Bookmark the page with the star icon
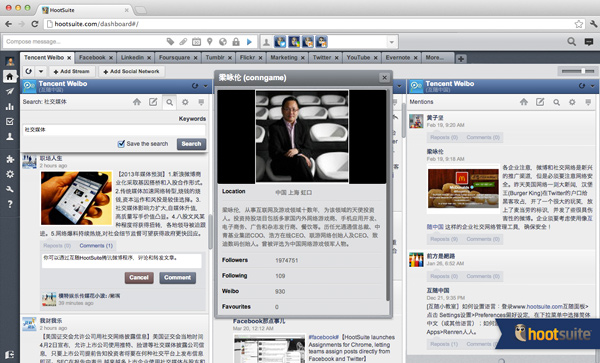This screenshot has height=363, width=600. pos(579,24)
